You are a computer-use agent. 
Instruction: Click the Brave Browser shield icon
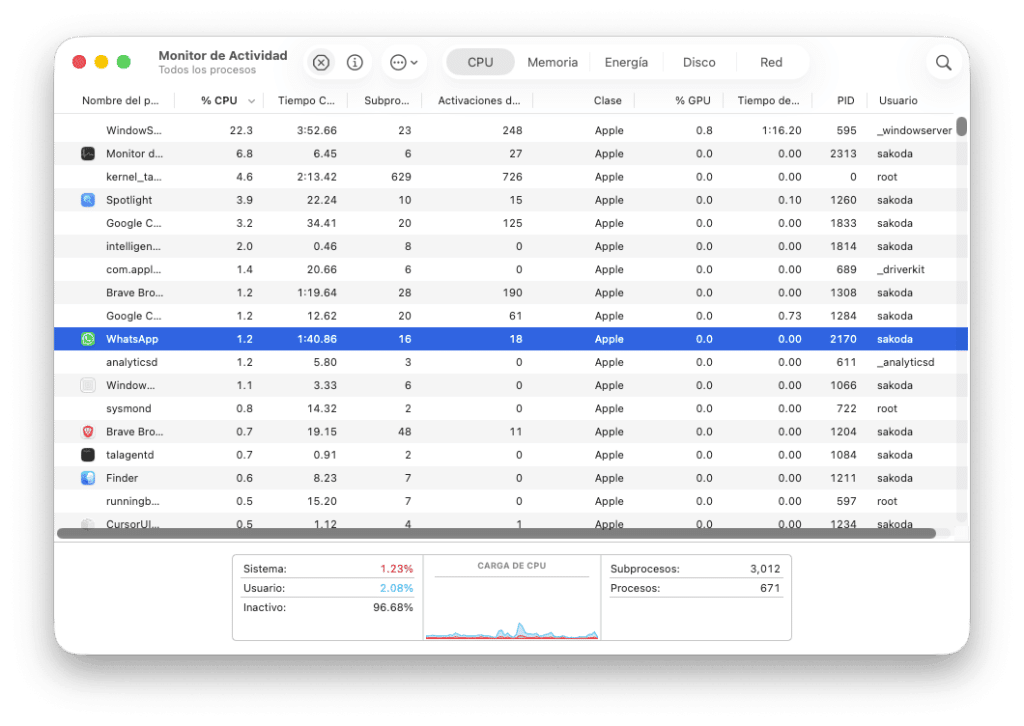click(x=89, y=431)
